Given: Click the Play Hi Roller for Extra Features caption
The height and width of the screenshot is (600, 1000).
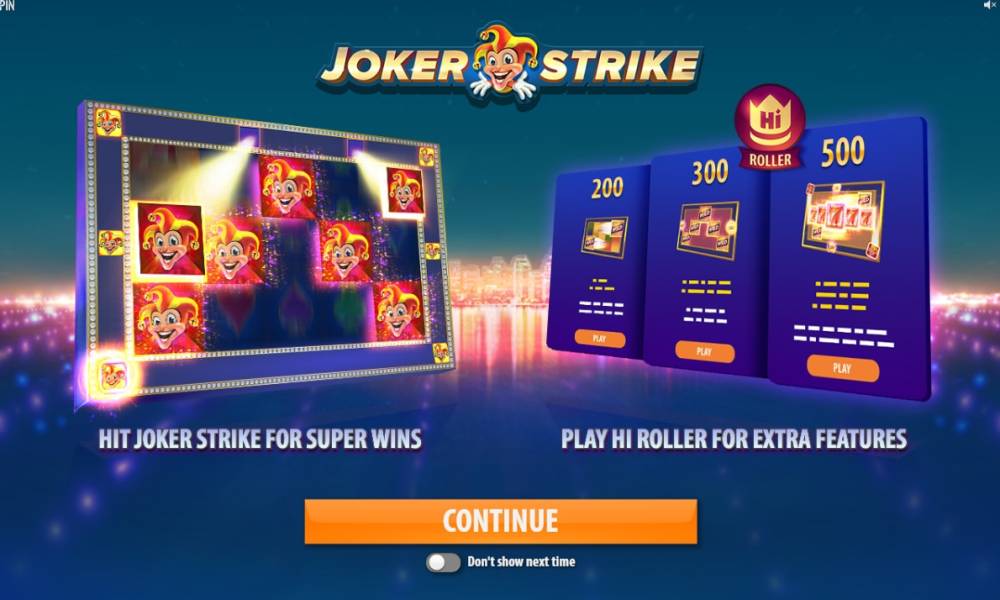Looking at the screenshot, I should click(x=734, y=439).
